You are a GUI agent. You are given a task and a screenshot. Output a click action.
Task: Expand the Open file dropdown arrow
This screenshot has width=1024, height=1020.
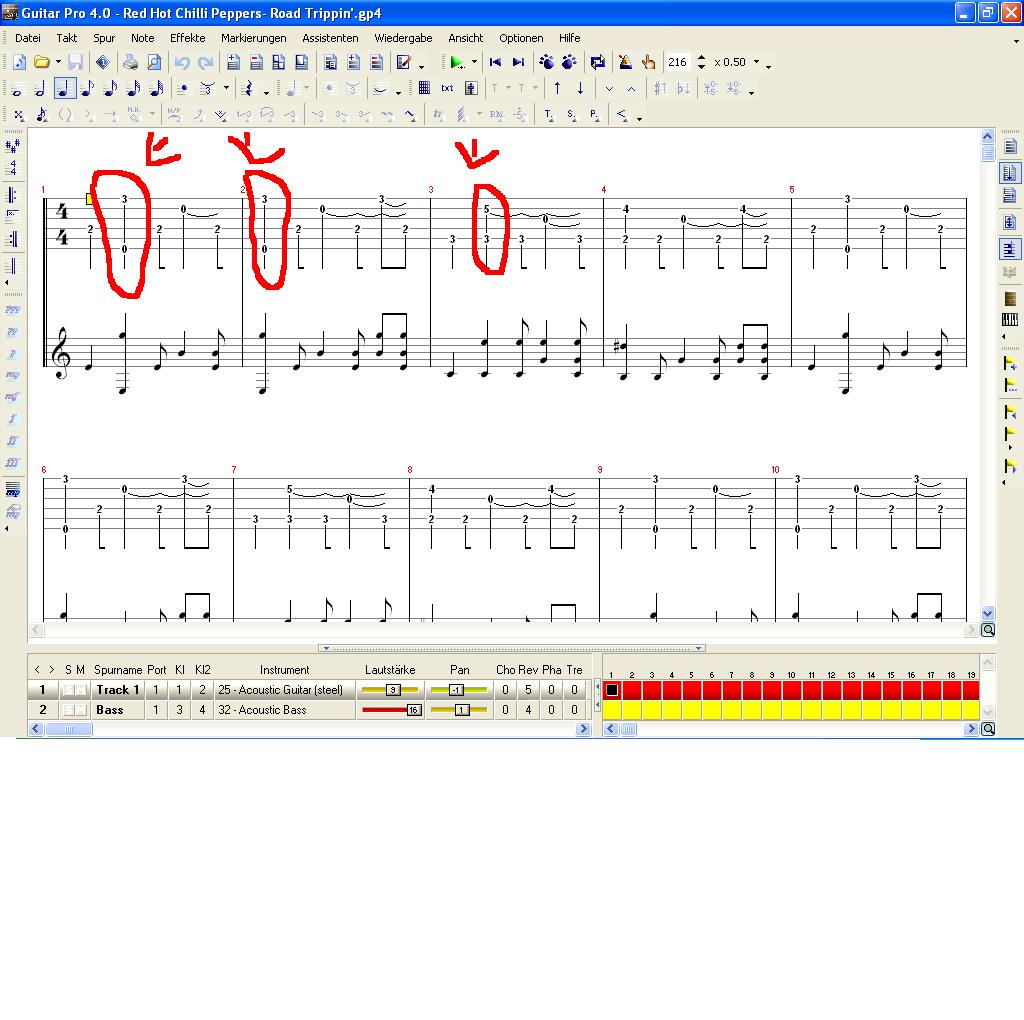pyautogui.click(x=58, y=62)
